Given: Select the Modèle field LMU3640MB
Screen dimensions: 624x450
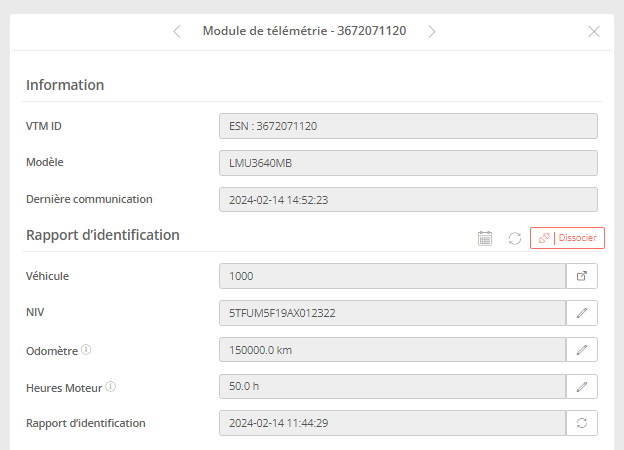Looking at the screenshot, I should pos(408,163).
